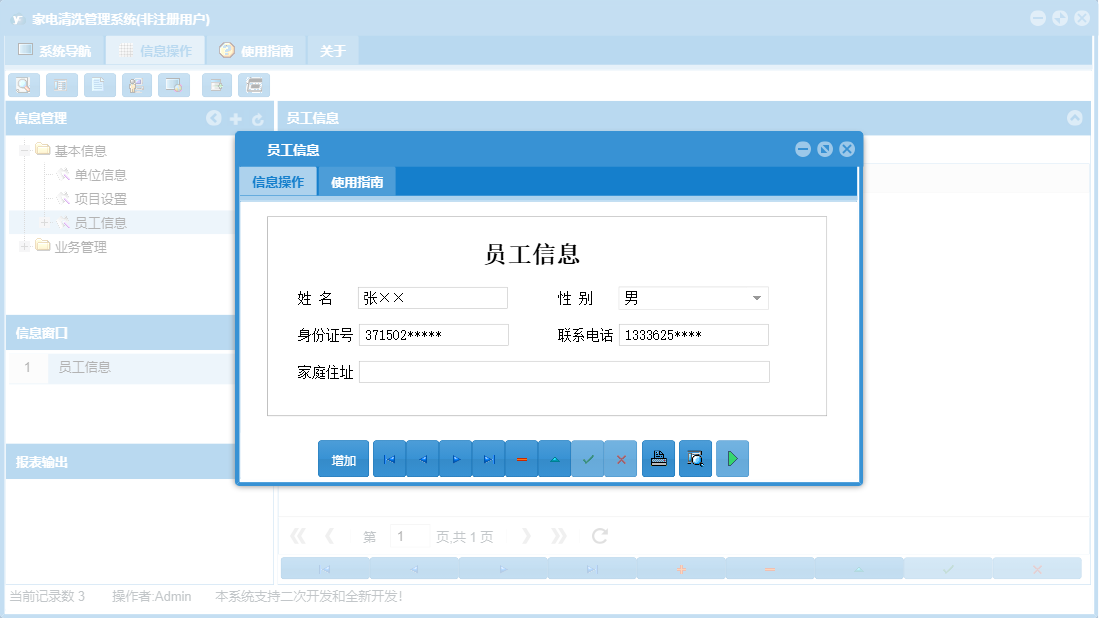
Task: Click the 增加 button to add record
Action: point(343,458)
